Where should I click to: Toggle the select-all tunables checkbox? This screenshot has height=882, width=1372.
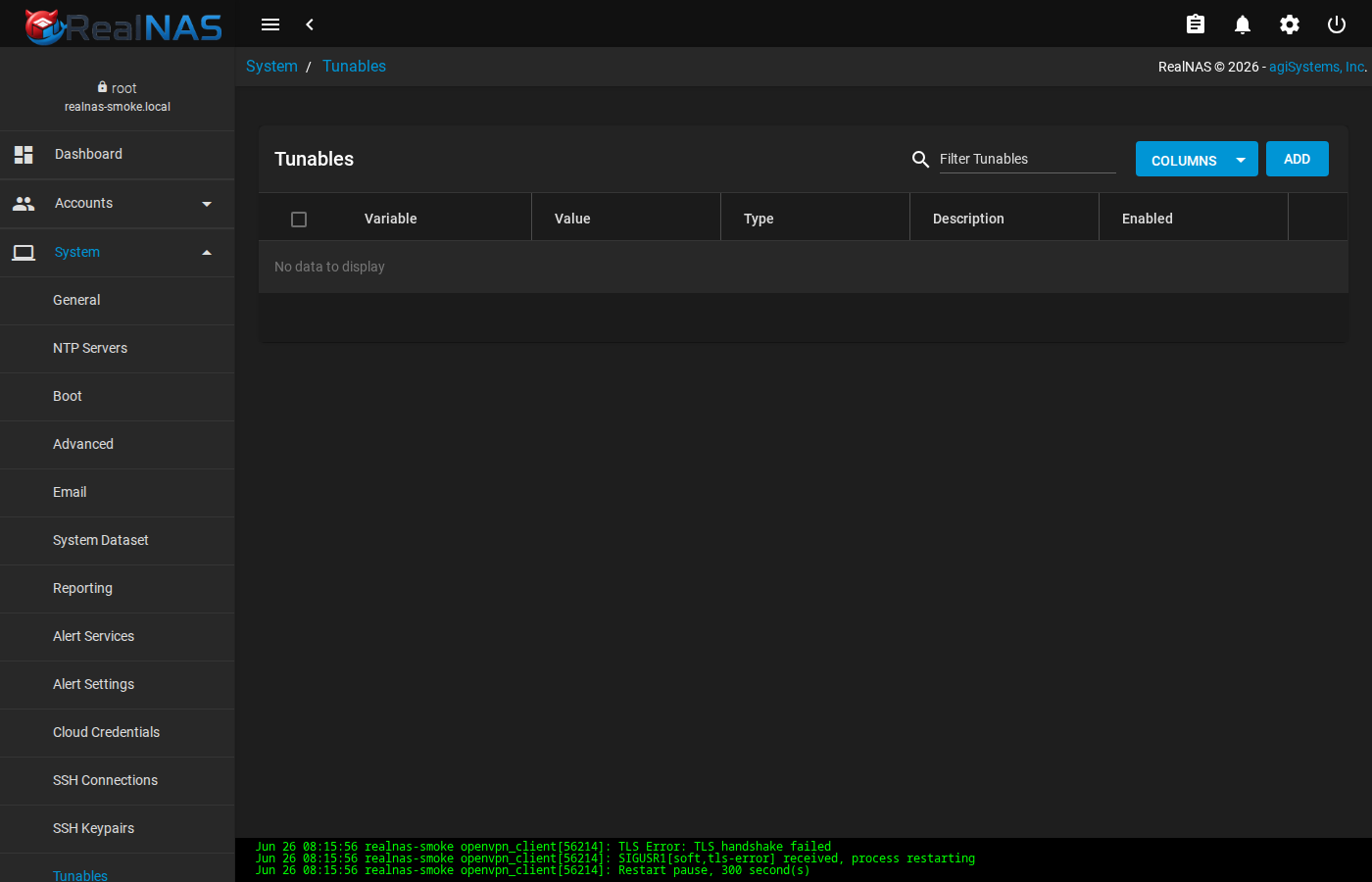[x=299, y=220]
